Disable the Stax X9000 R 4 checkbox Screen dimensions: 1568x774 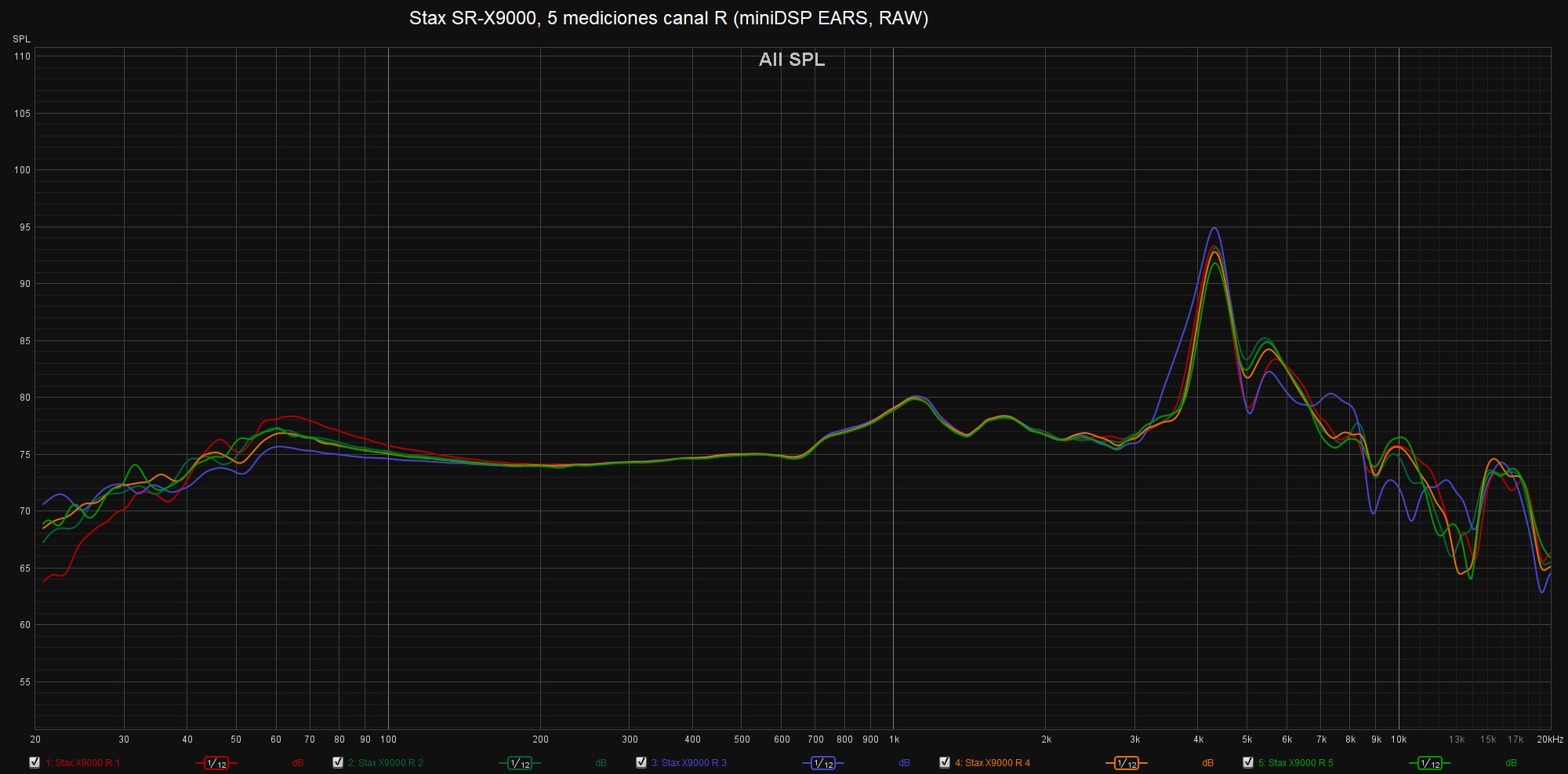pos(945,762)
